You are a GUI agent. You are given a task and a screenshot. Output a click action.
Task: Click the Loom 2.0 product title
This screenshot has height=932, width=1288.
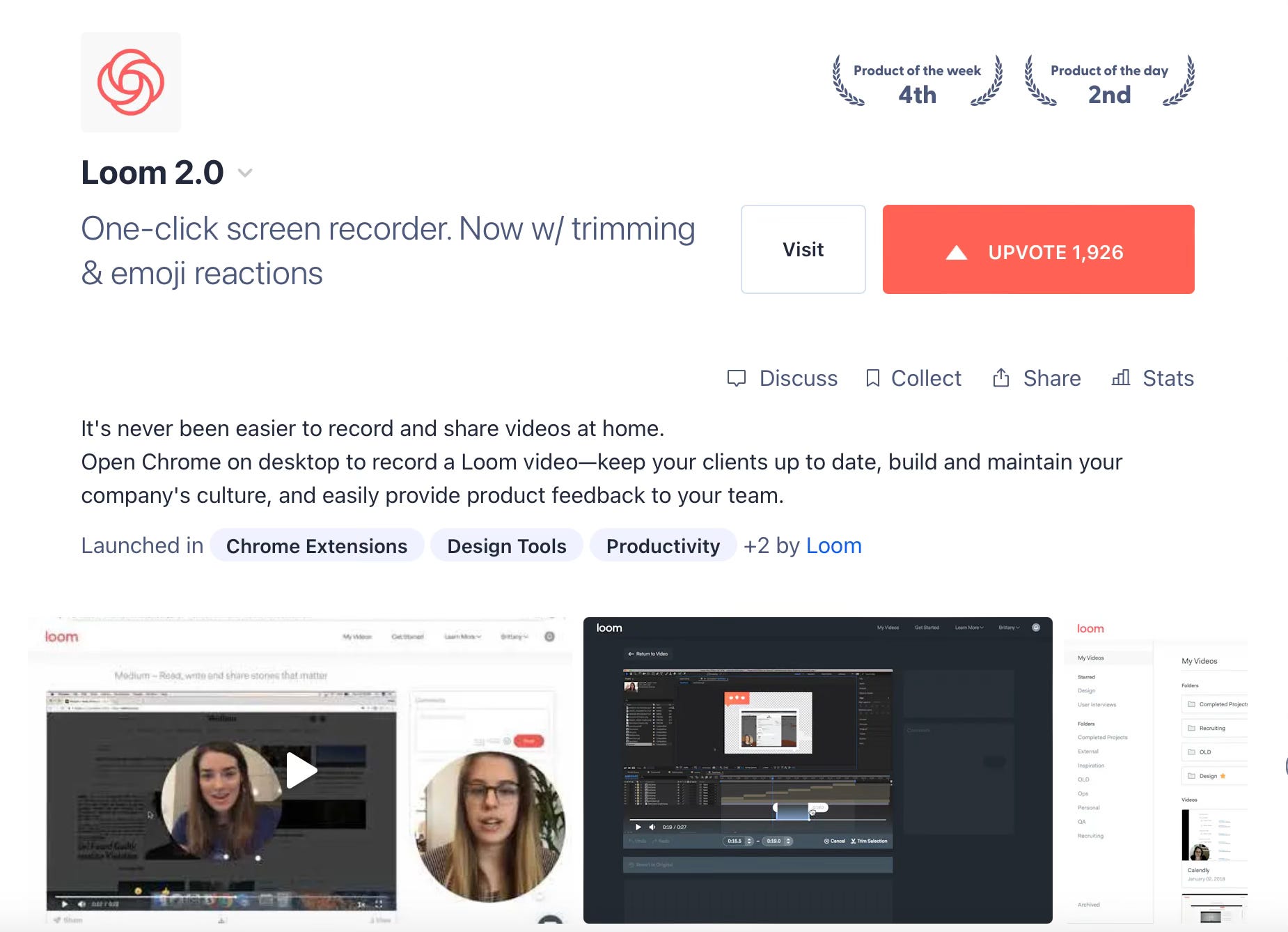(x=152, y=172)
